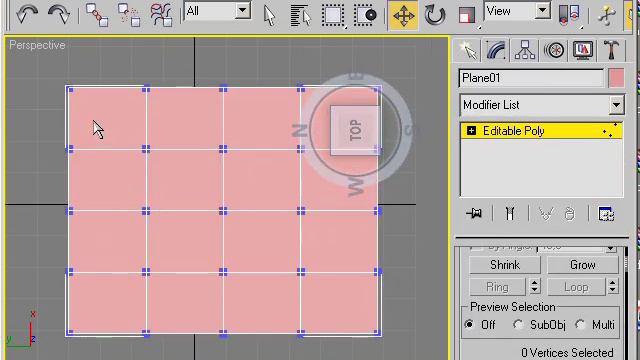This screenshot has height=360, width=640.
Task: Click the Make Unique icon
Action: 546,213
